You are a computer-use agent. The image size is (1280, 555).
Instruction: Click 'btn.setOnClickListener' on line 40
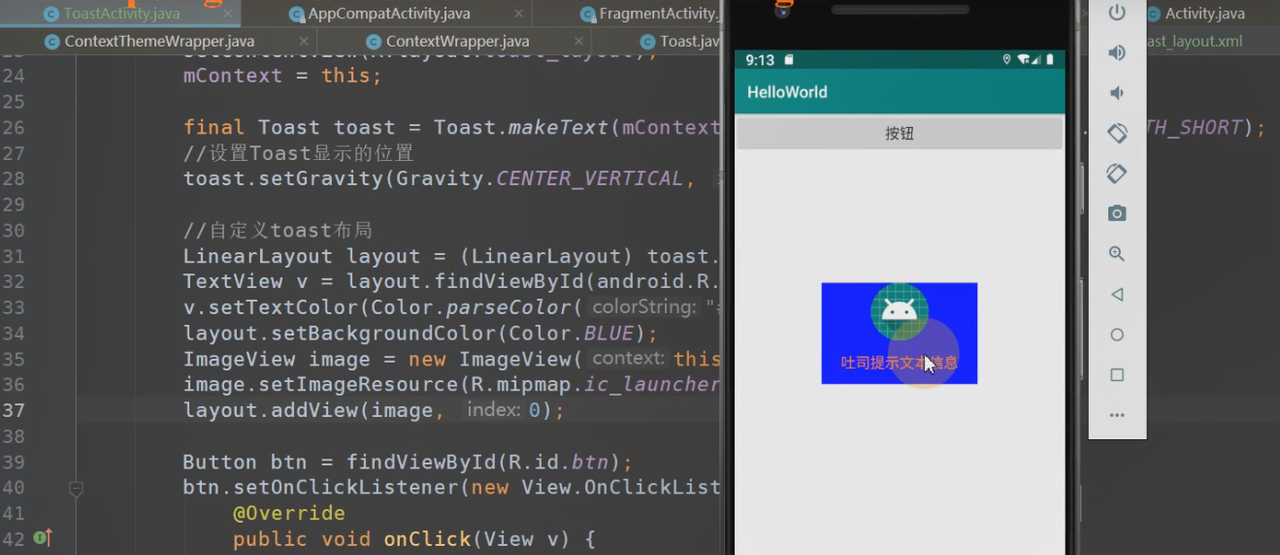point(320,488)
